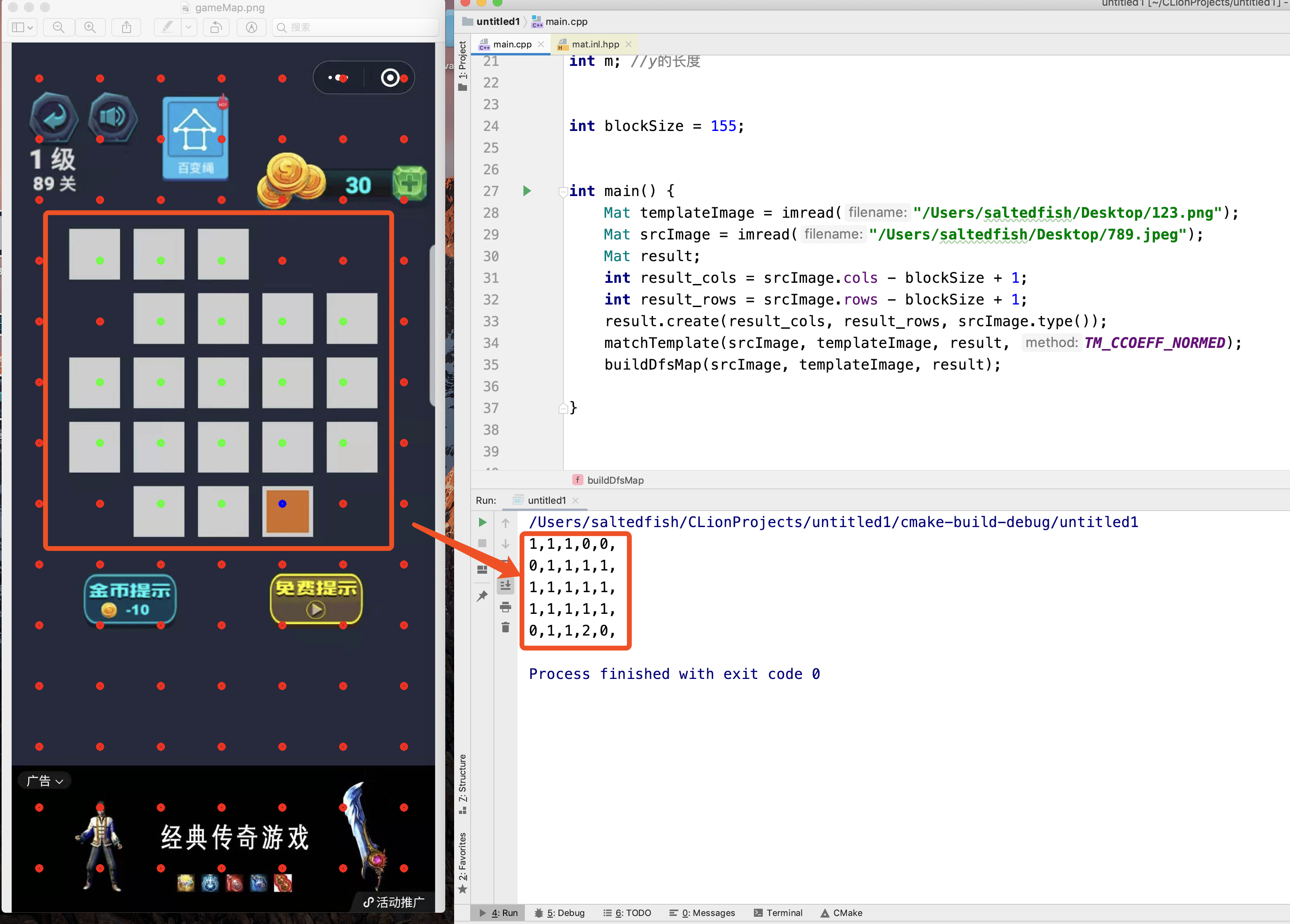Switch to mat.inl.hpp editor tab
The width and height of the screenshot is (1290, 924).
[x=595, y=44]
